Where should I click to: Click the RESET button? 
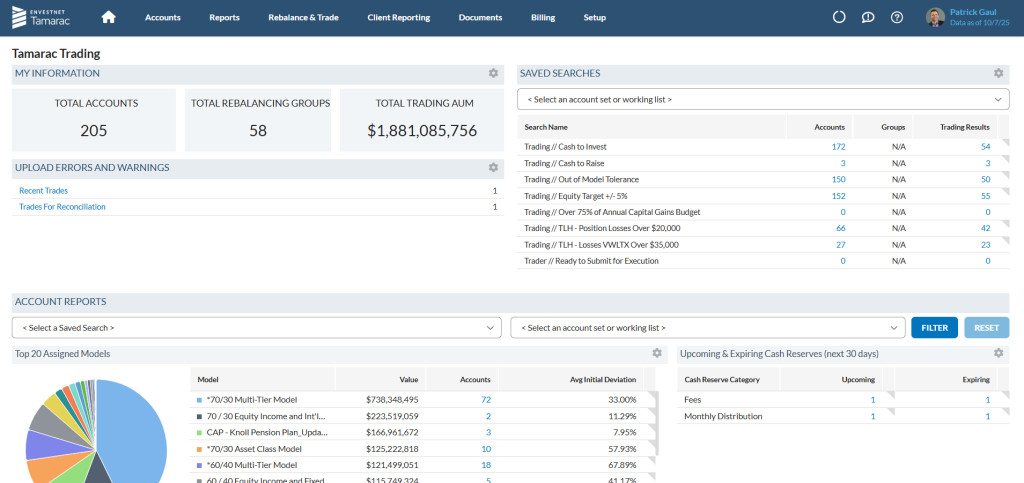987,328
